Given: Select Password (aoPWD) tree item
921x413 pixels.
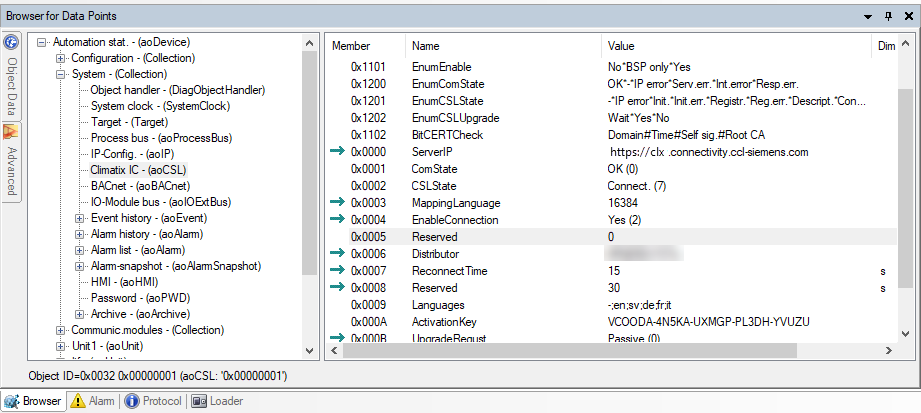Looking at the screenshot, I should click(x=140, y=298).
